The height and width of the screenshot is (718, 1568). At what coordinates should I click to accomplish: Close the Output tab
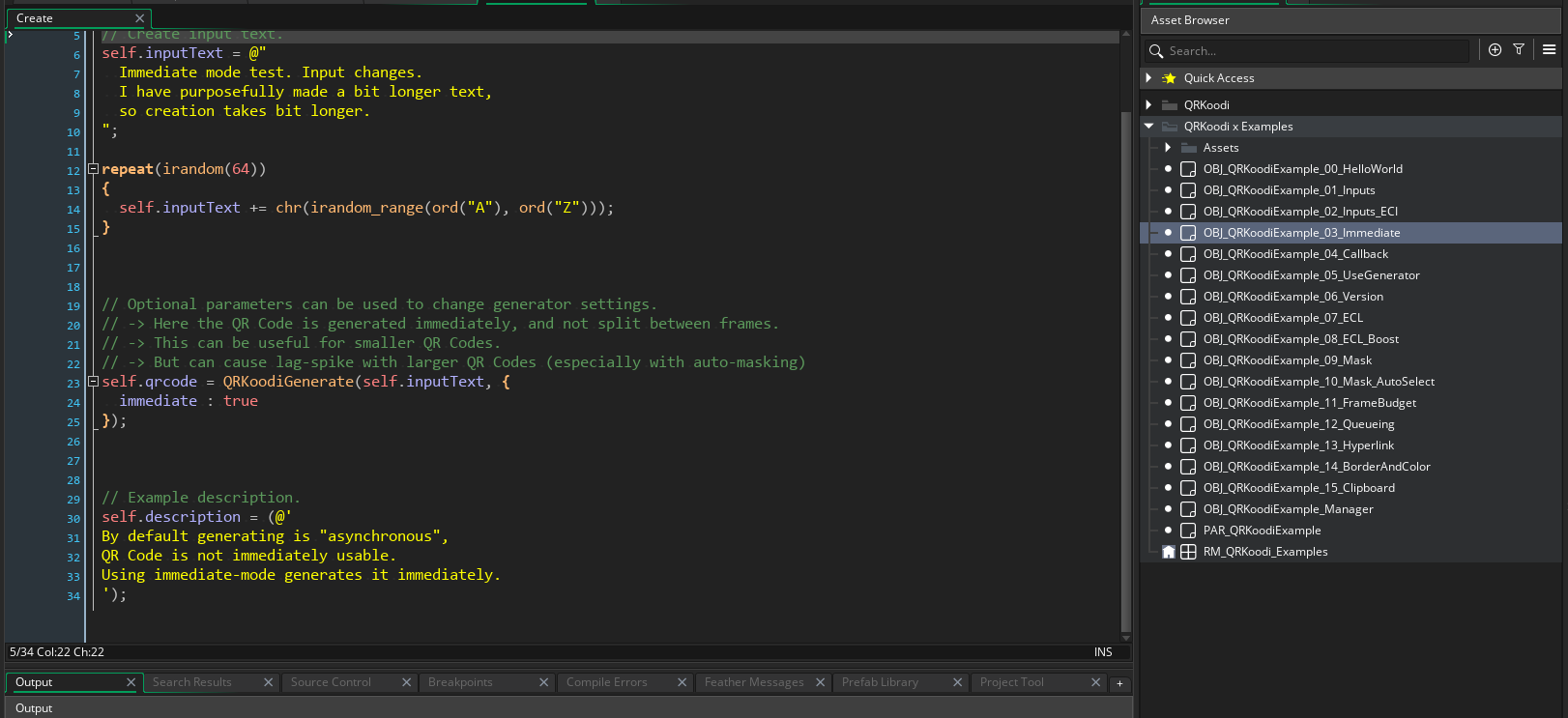click(131, 682)
